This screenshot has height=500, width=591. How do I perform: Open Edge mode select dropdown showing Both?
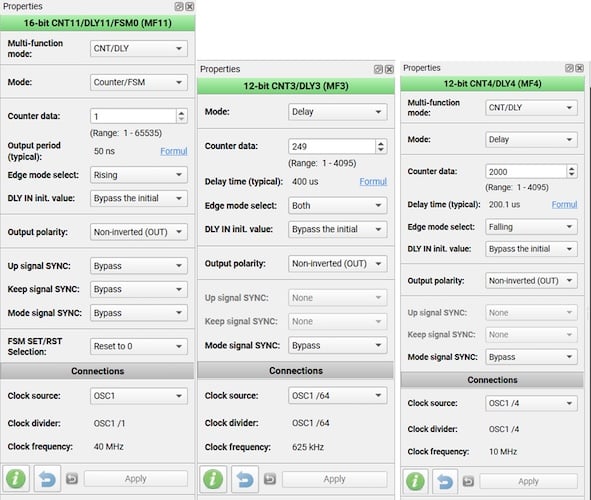[x=337, y=206]
